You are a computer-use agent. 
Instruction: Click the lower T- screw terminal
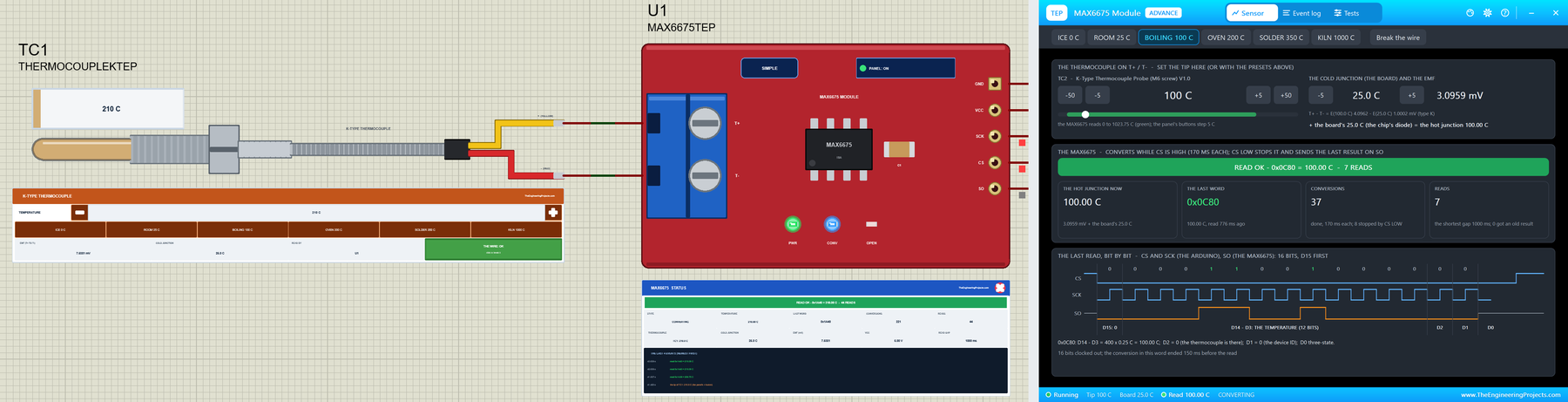pyautogui.click(x=705, y=175)
